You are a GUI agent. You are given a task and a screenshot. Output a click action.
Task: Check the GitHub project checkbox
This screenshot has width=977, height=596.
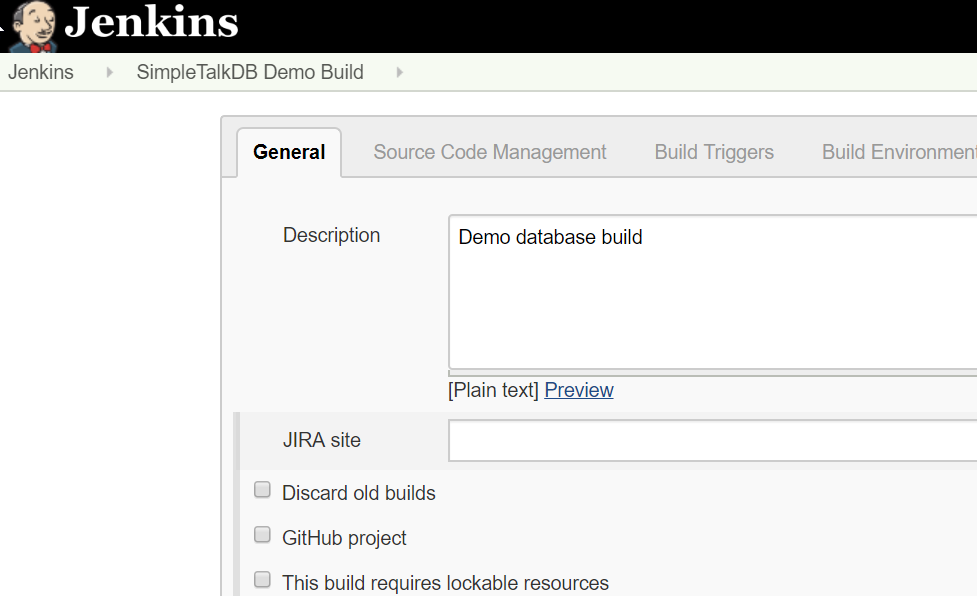[261, 534]
